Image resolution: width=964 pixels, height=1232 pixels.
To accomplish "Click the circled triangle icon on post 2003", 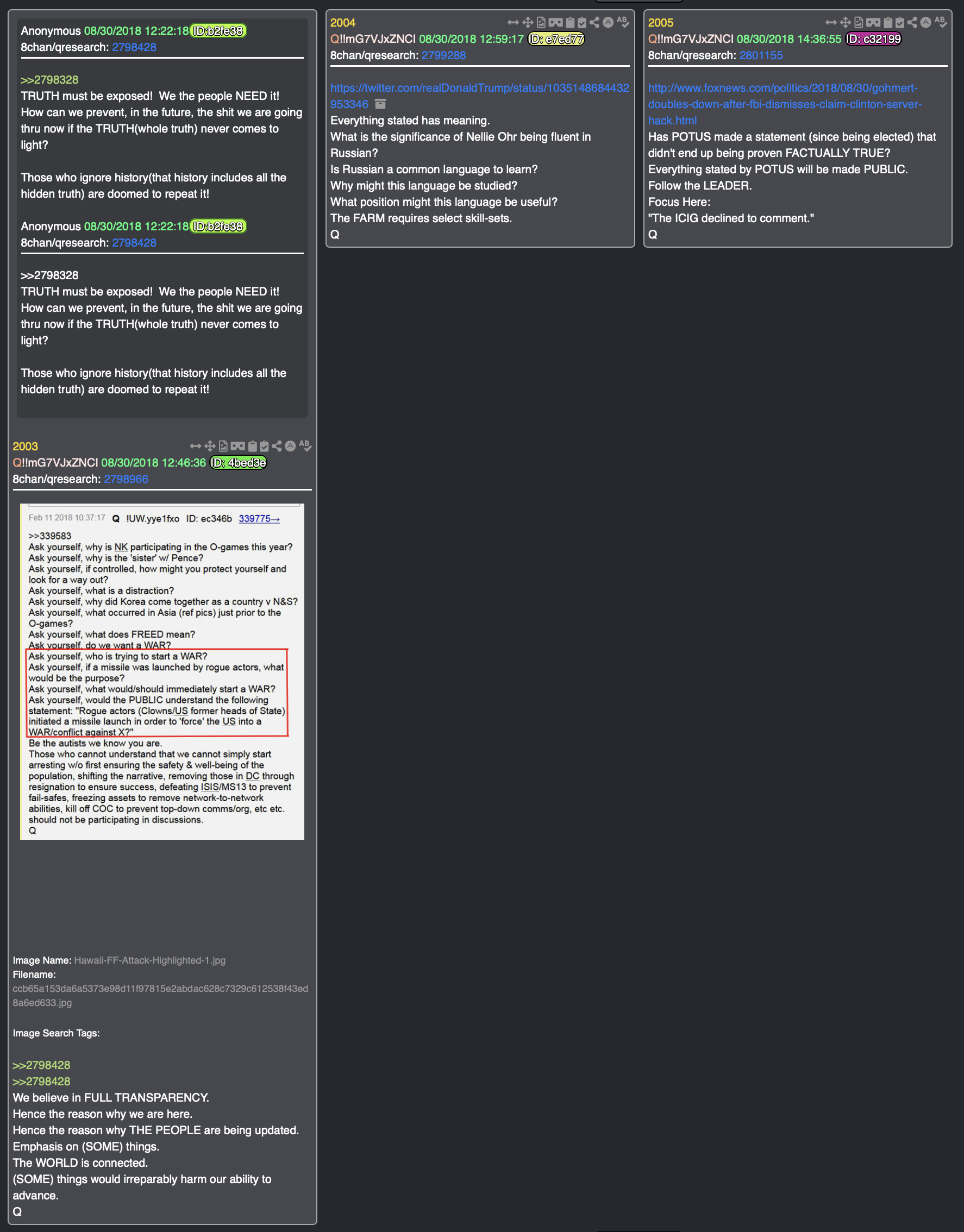I will tap(290, 446).
